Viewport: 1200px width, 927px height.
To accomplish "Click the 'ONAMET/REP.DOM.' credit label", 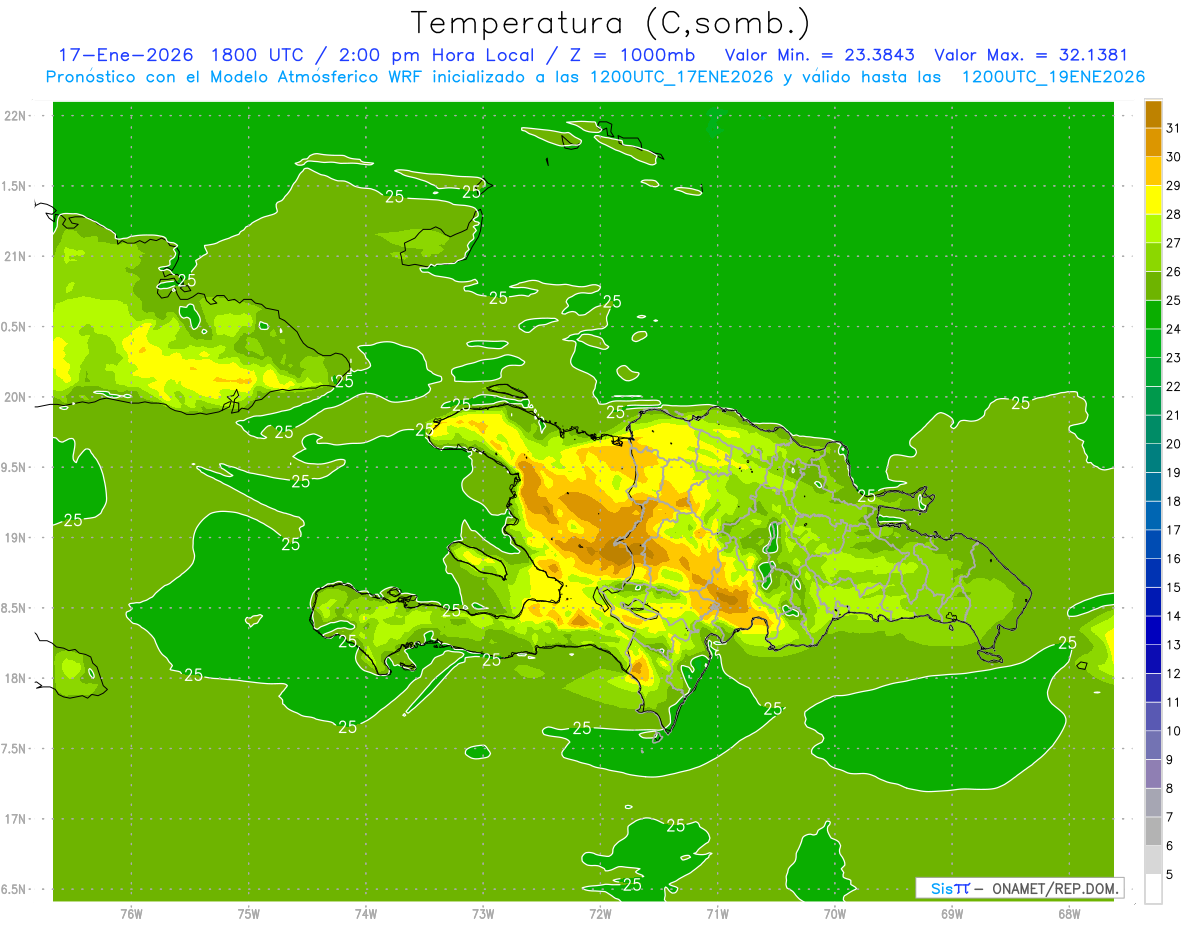I will point(1055,888).
